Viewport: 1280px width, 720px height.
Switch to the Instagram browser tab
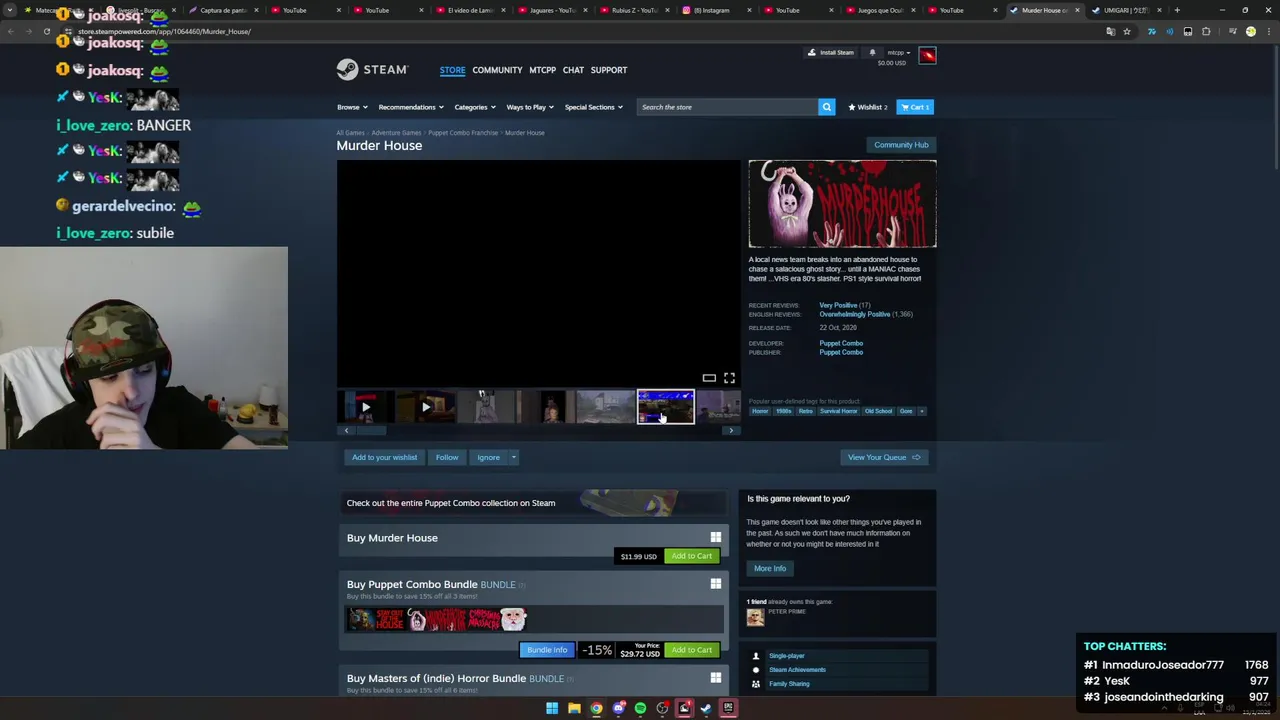pyautogui.click(x=715, y=10)
